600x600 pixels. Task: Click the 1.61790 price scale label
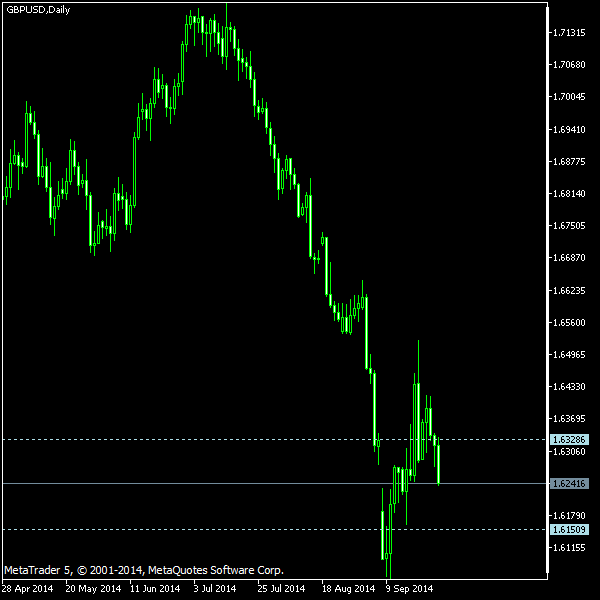coord(569,516)
